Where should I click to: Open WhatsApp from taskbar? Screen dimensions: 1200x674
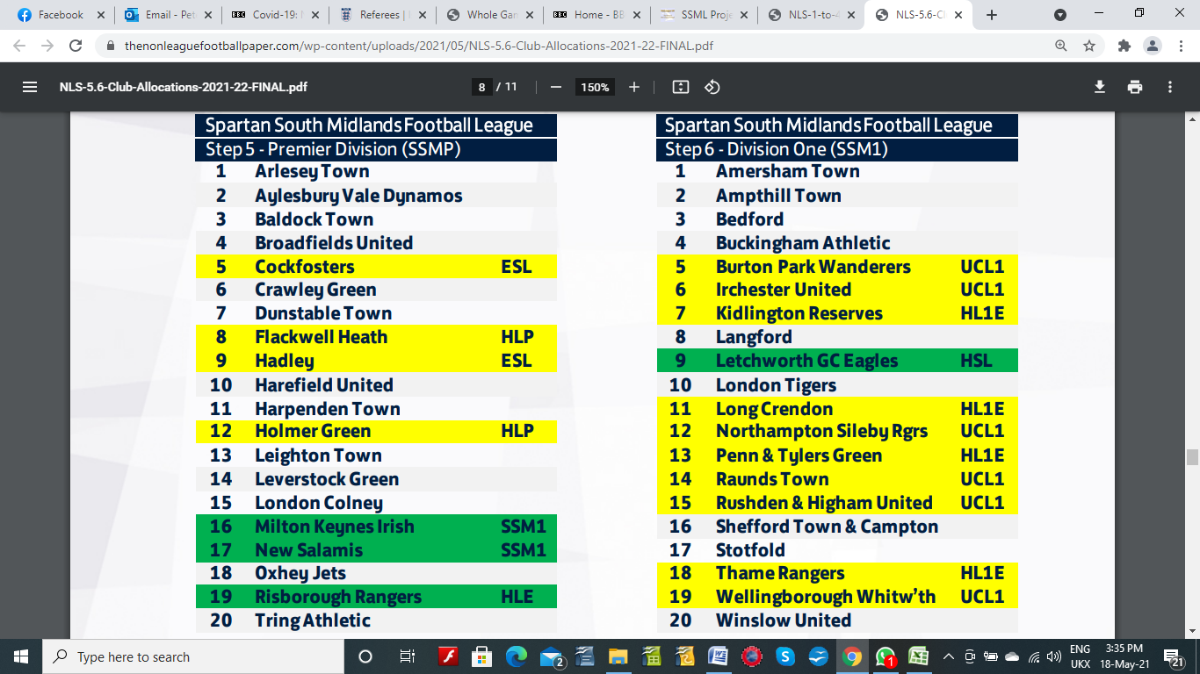pyautogui.click(x=885, y=657)
